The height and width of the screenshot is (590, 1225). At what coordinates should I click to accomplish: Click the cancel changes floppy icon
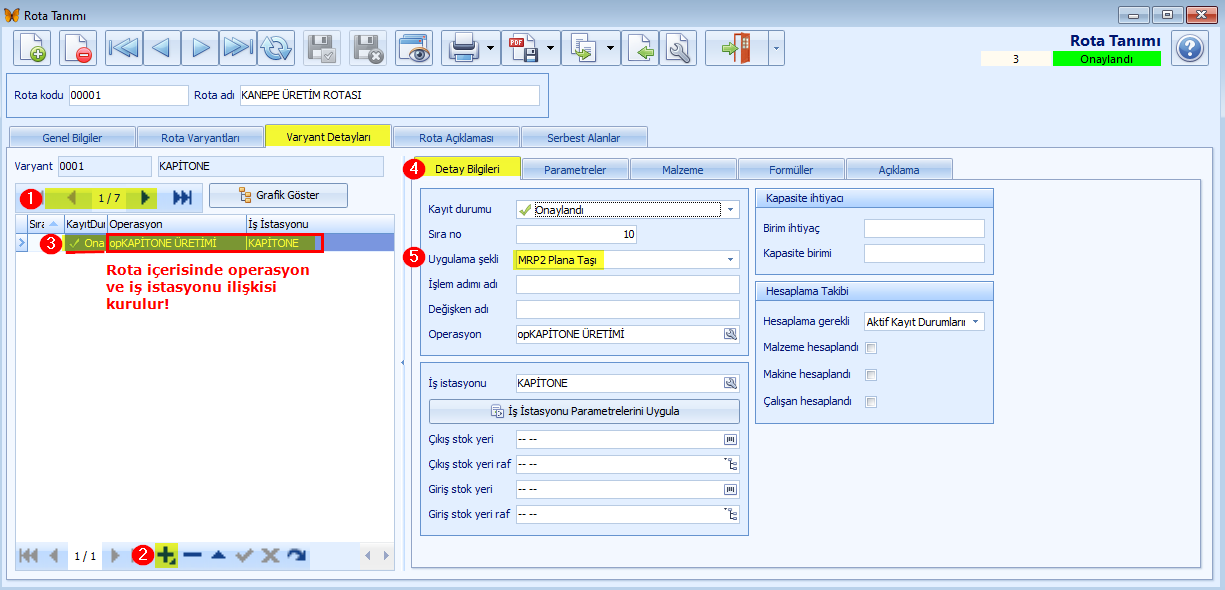tap(368, 48)
